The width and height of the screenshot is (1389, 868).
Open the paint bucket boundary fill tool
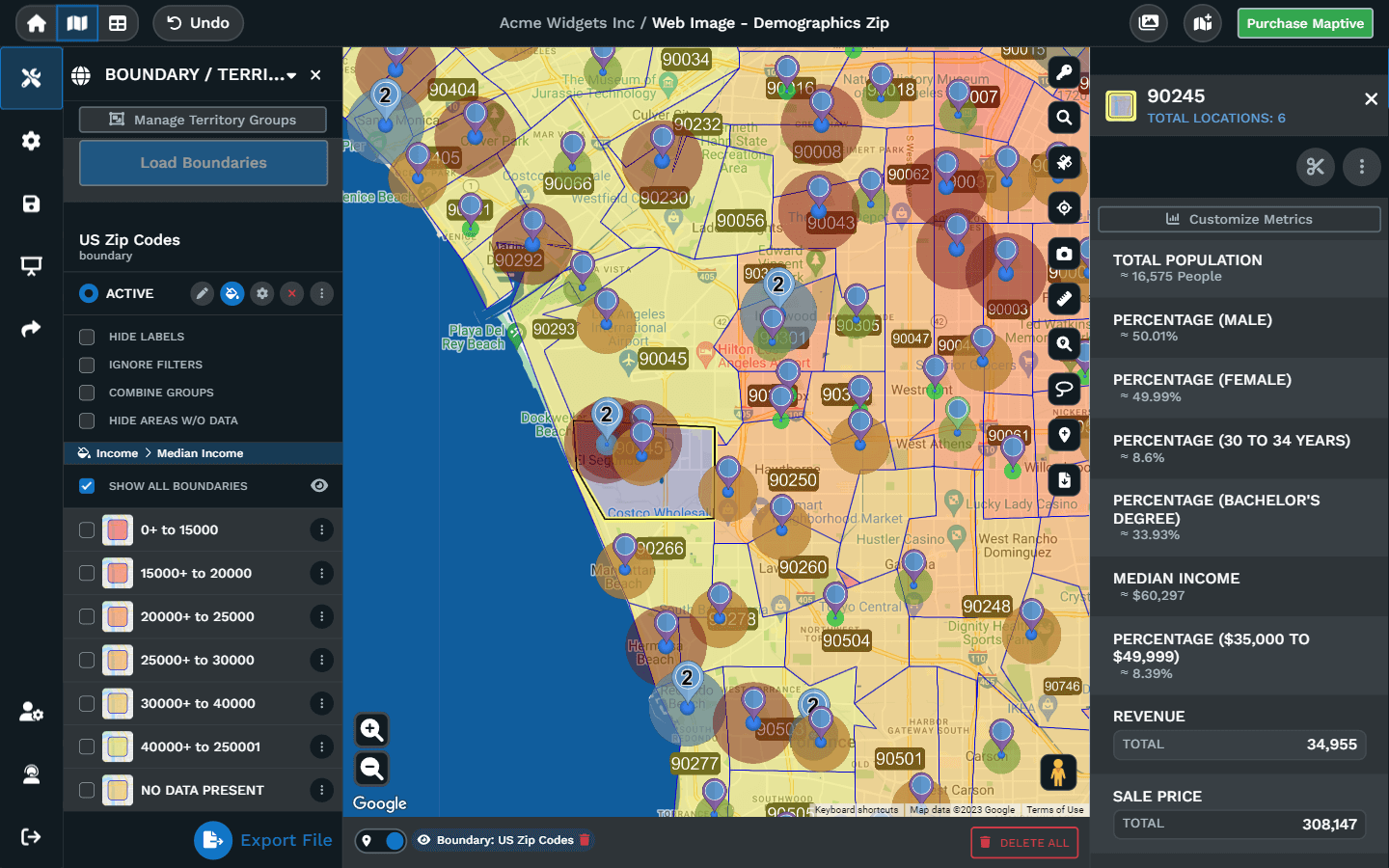[x=232, y=293]
